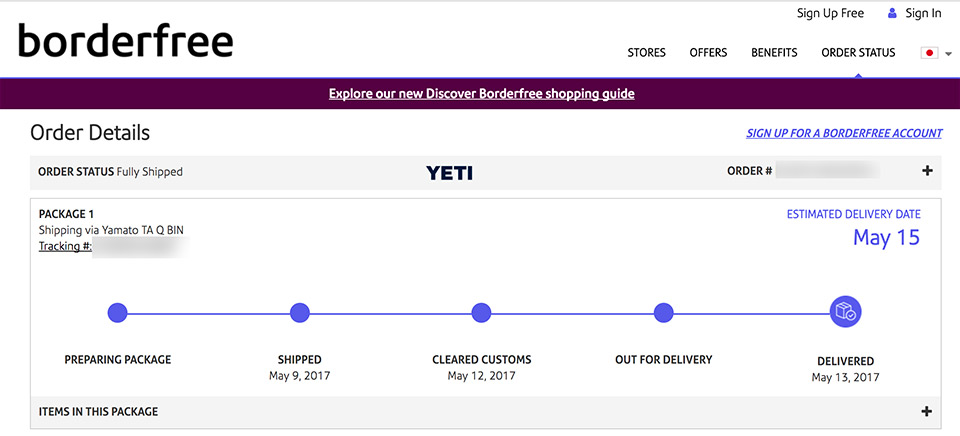This screenshot has height=436, width=960.
Task: Select the Order Status tab
Action: [x=858, y=53]
